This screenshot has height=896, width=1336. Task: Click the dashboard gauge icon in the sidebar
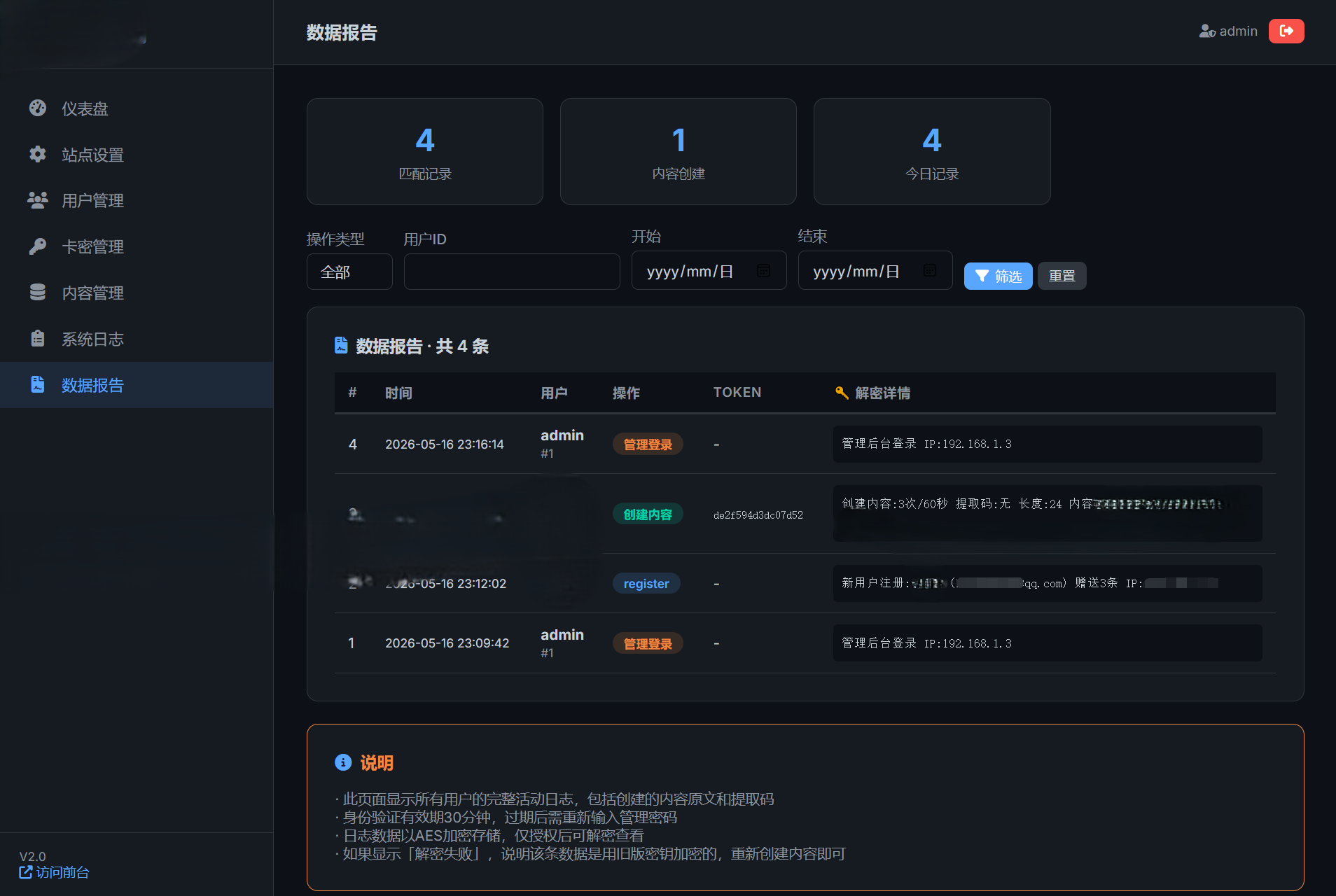point(38,108)
